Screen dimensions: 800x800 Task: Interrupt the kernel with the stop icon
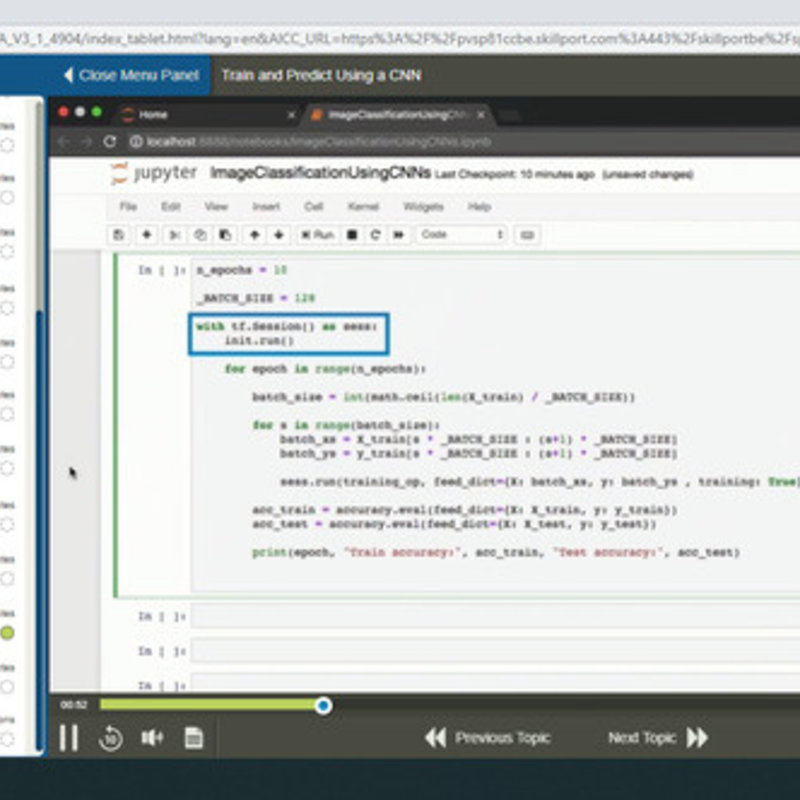point(352,235)
